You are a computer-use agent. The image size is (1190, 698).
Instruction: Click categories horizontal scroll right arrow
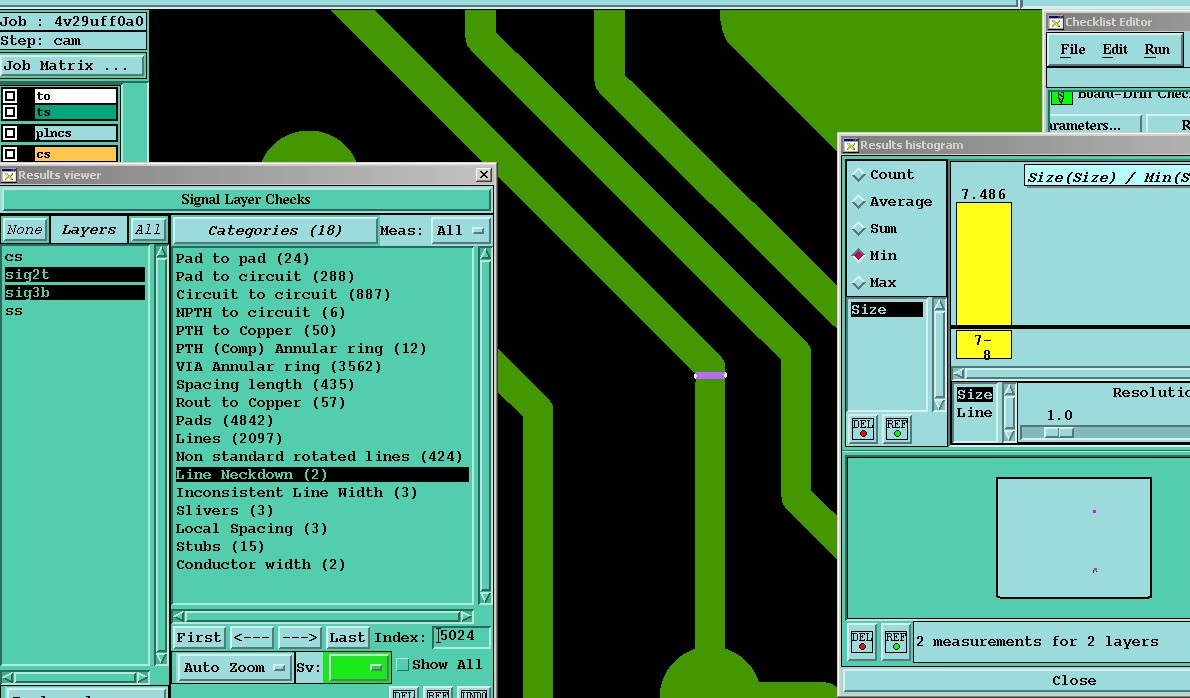click(x=466, y=616)
